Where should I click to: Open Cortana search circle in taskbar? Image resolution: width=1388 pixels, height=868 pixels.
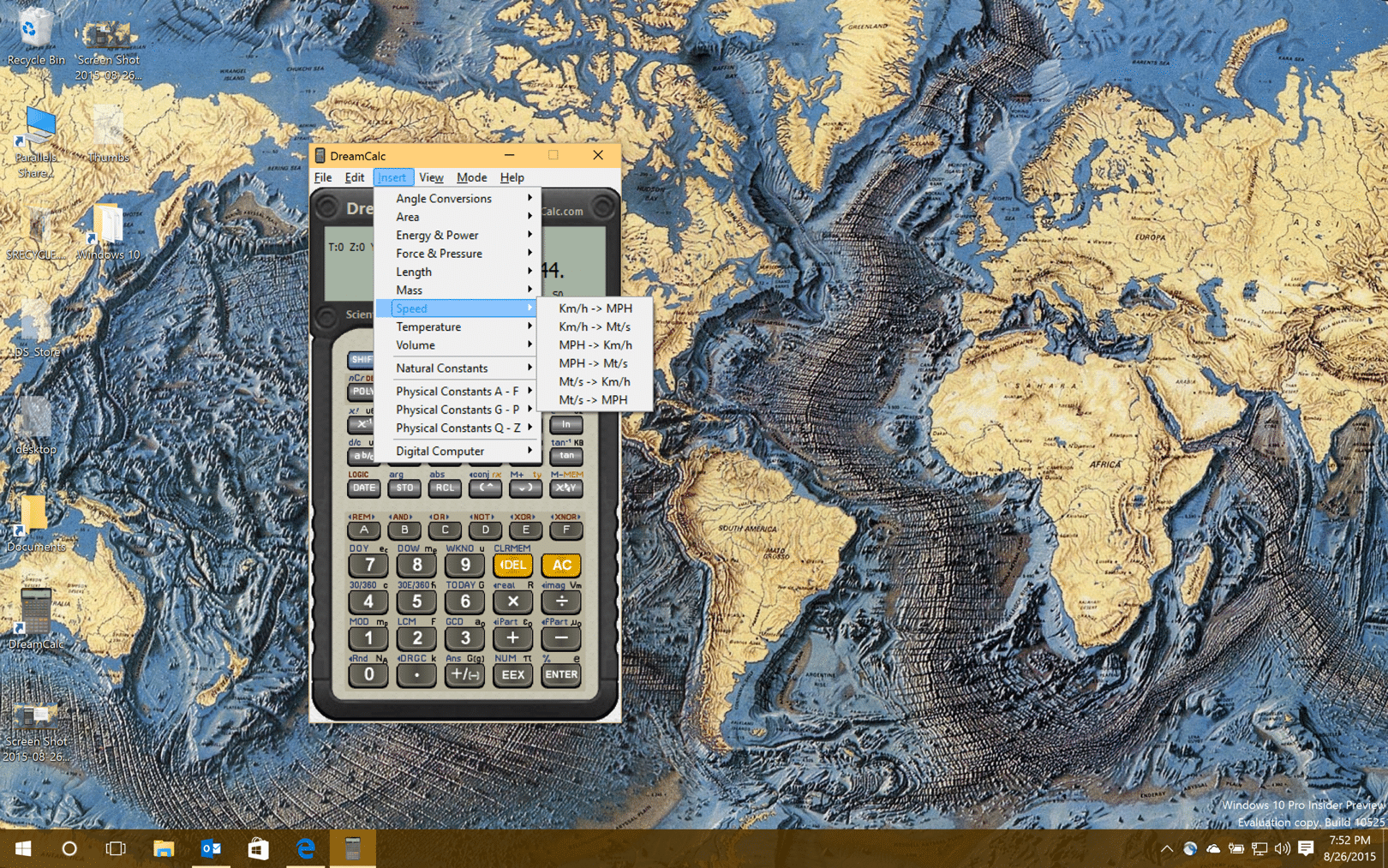coord(69,848)
